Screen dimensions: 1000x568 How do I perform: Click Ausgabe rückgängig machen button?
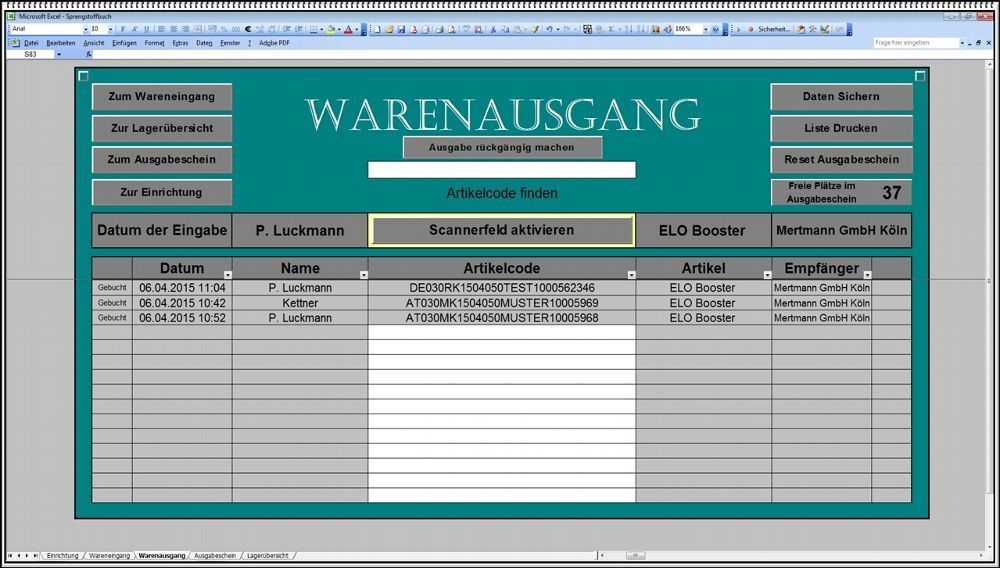pos(502,148)
